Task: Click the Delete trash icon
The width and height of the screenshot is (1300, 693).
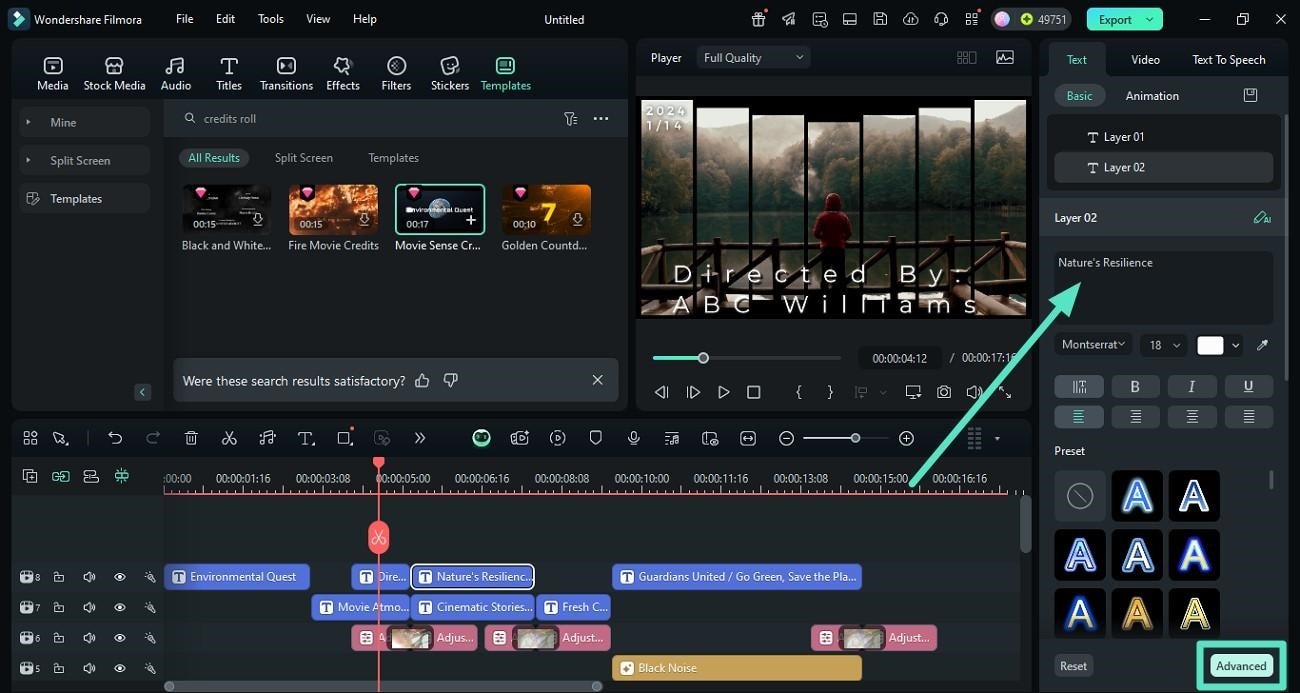Action: (x=191, y=438)
